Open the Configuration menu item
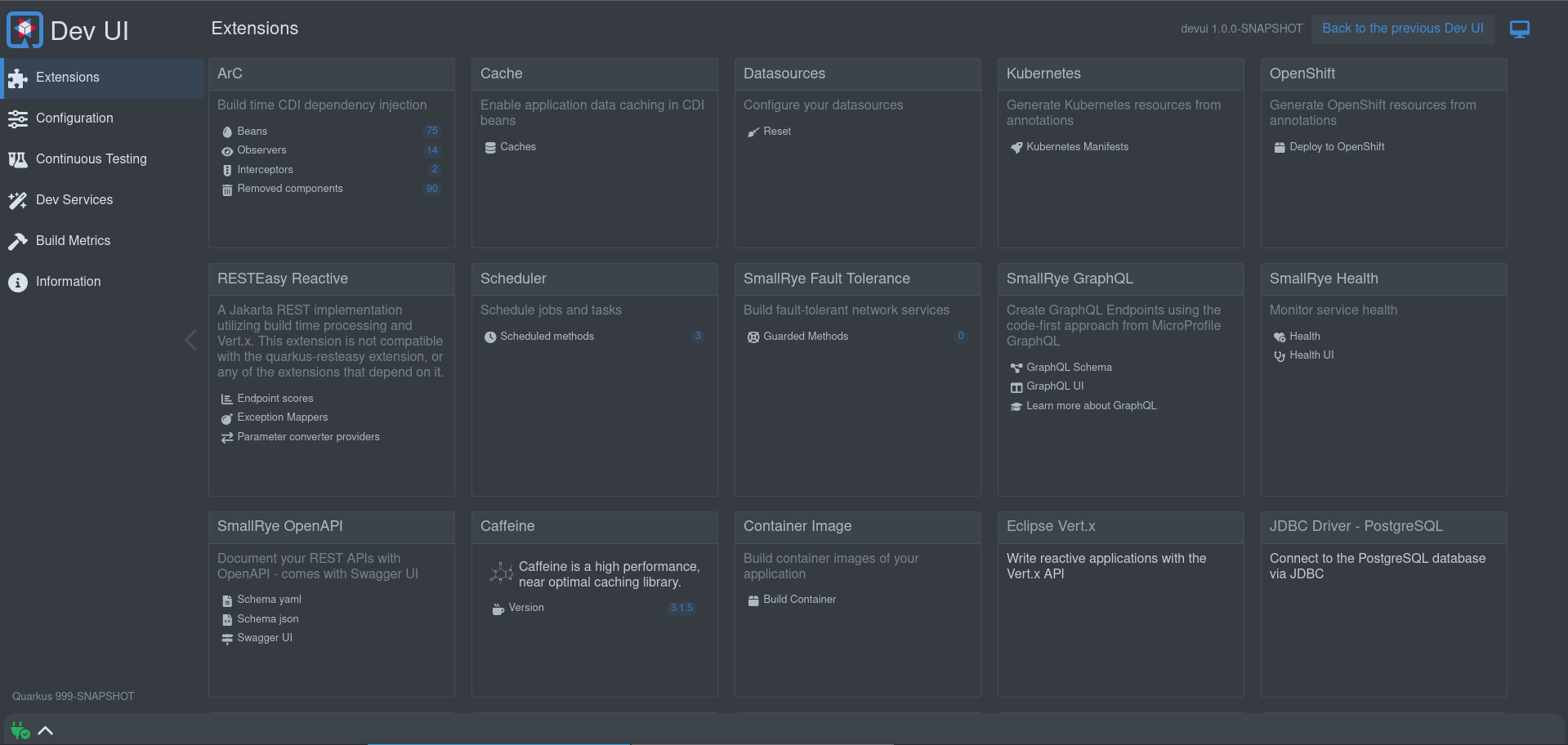1568x745 pixels. pyautogui.click(x=74, y=118)
